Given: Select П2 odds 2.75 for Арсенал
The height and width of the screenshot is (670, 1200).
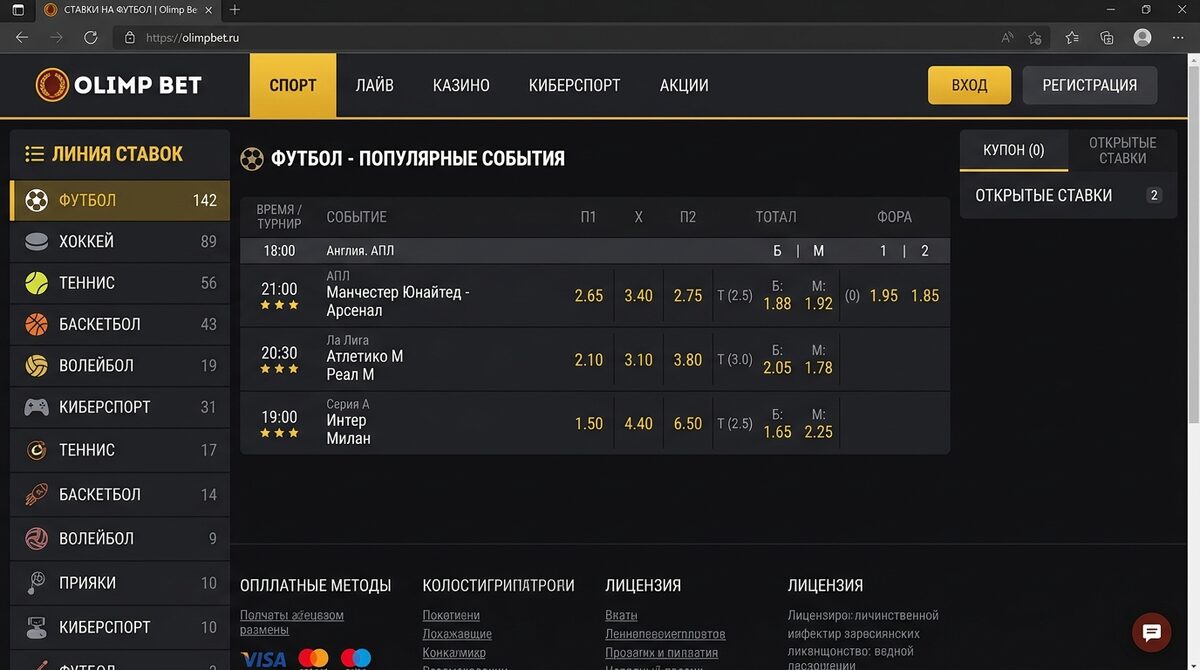Looking at the screenshot, I should pos(688,296).
